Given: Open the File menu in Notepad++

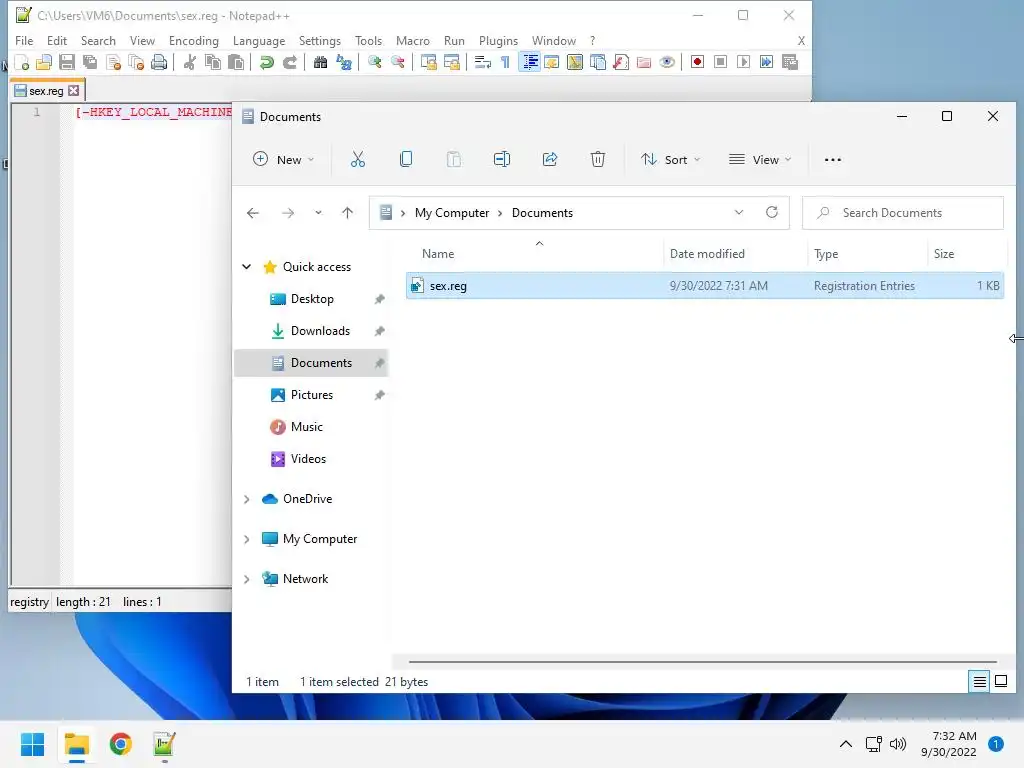Looking at the screenshot, I should point(24,40).
